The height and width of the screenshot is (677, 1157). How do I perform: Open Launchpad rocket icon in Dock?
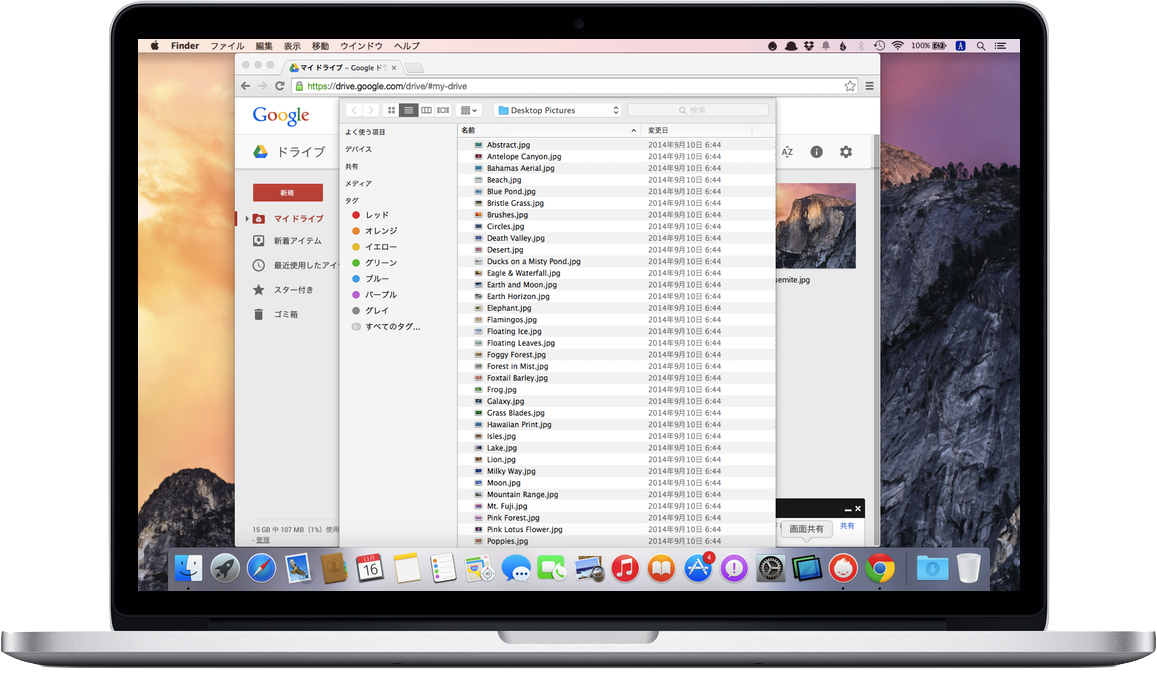coord(224,568)
